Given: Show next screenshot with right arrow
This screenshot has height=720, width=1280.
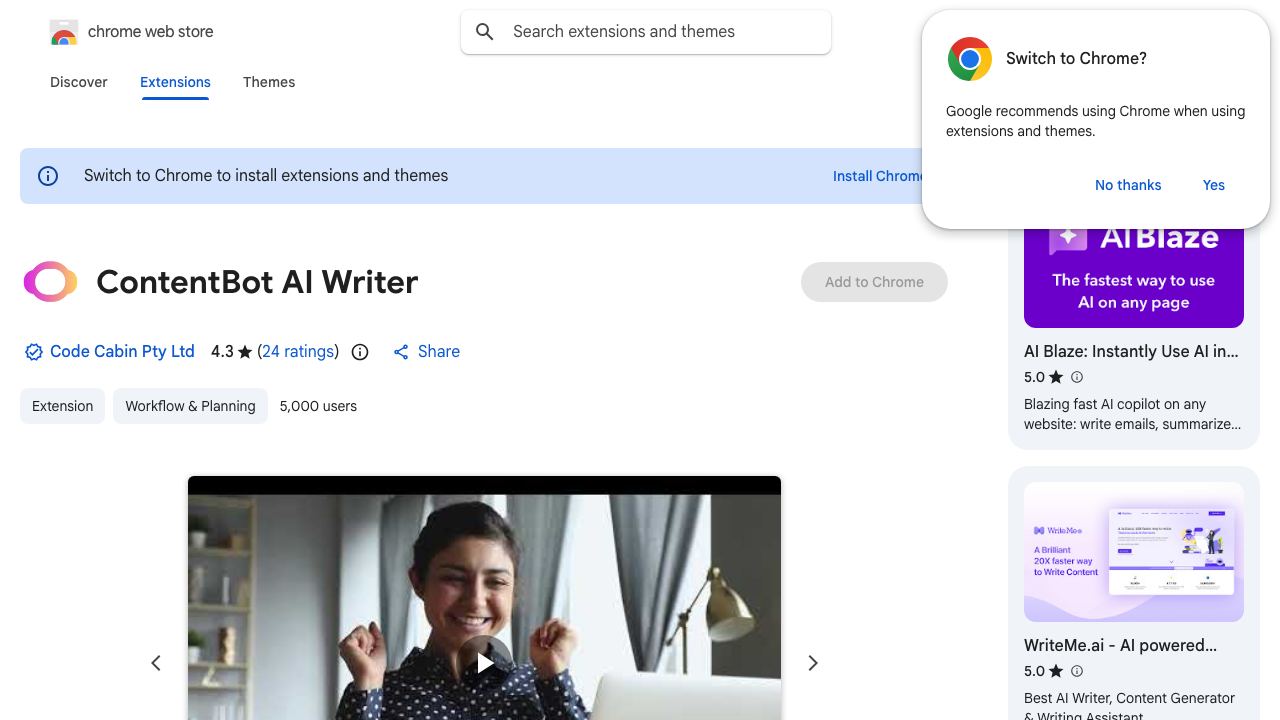Looking at the screenshot, I should coord(813,663).
